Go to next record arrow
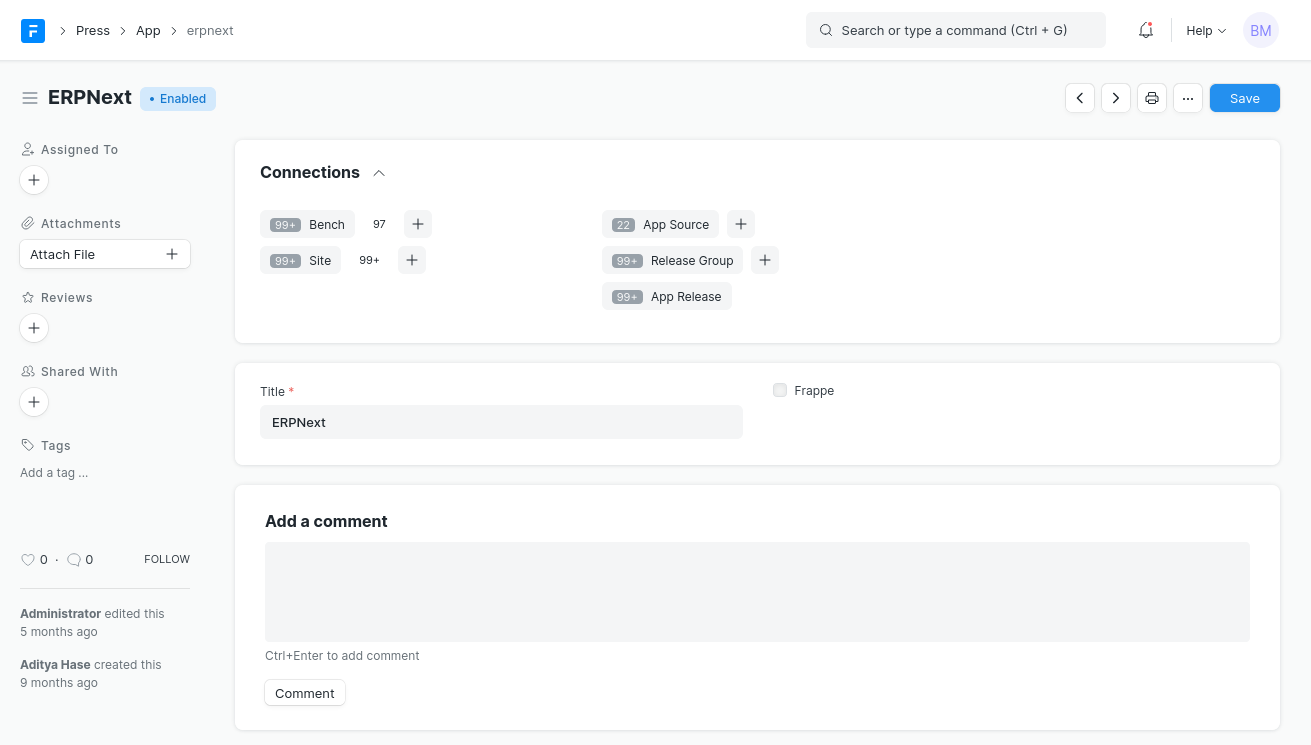This screenshot has width=1311, height=745. (1116, 98)
